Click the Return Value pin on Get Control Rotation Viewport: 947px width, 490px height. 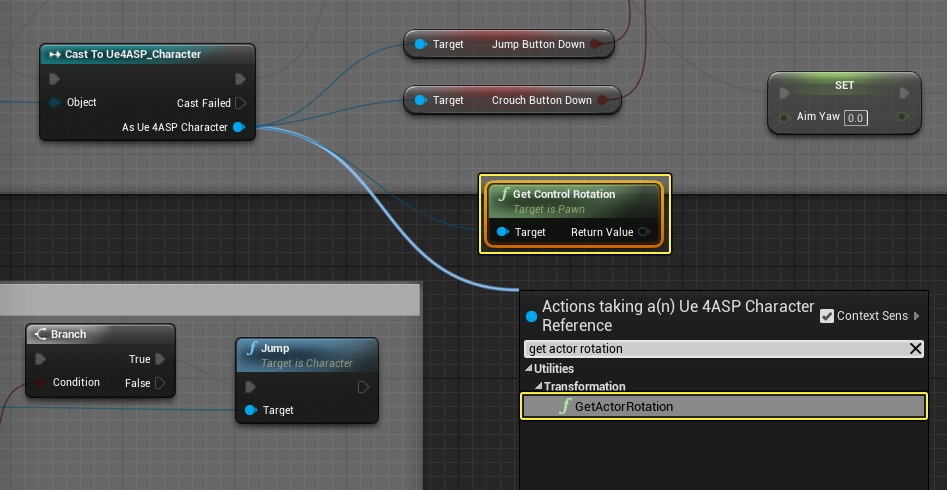(x=643, y=232)
